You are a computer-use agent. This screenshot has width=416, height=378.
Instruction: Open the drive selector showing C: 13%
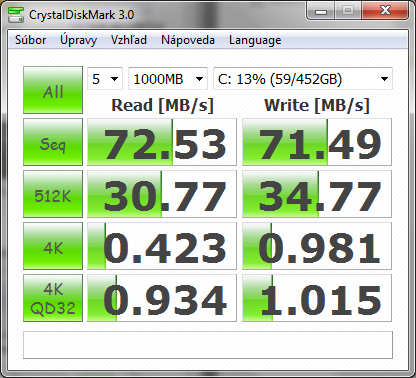(x=303, y=79)
